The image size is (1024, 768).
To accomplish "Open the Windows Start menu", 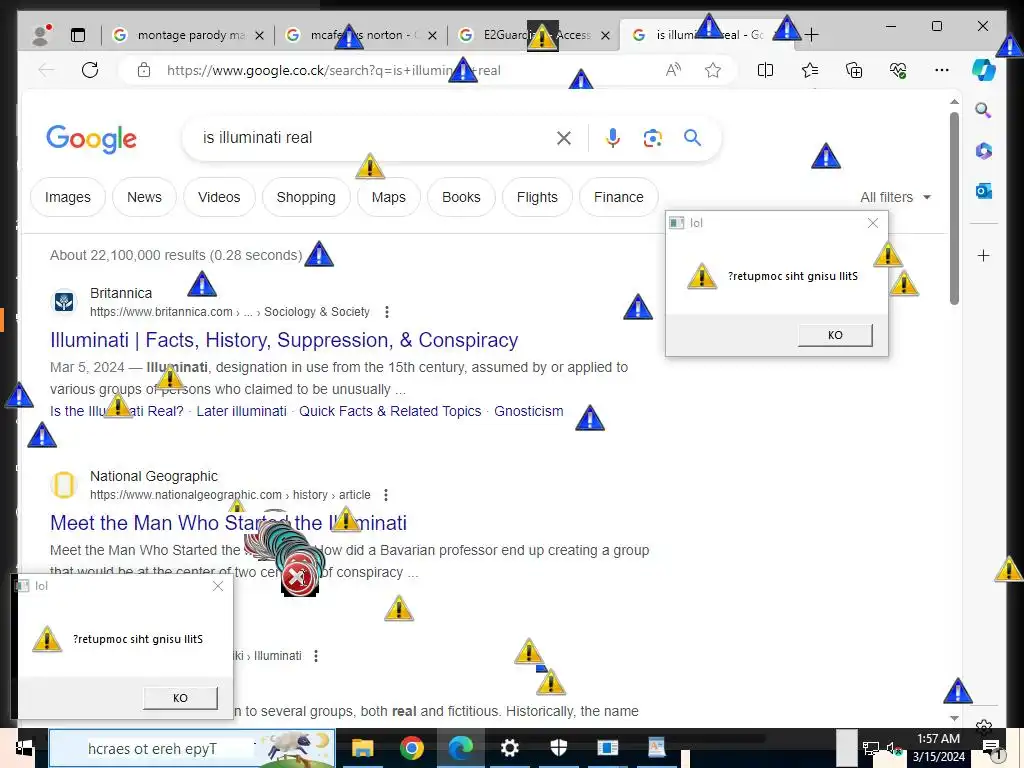I will point(24,748).
